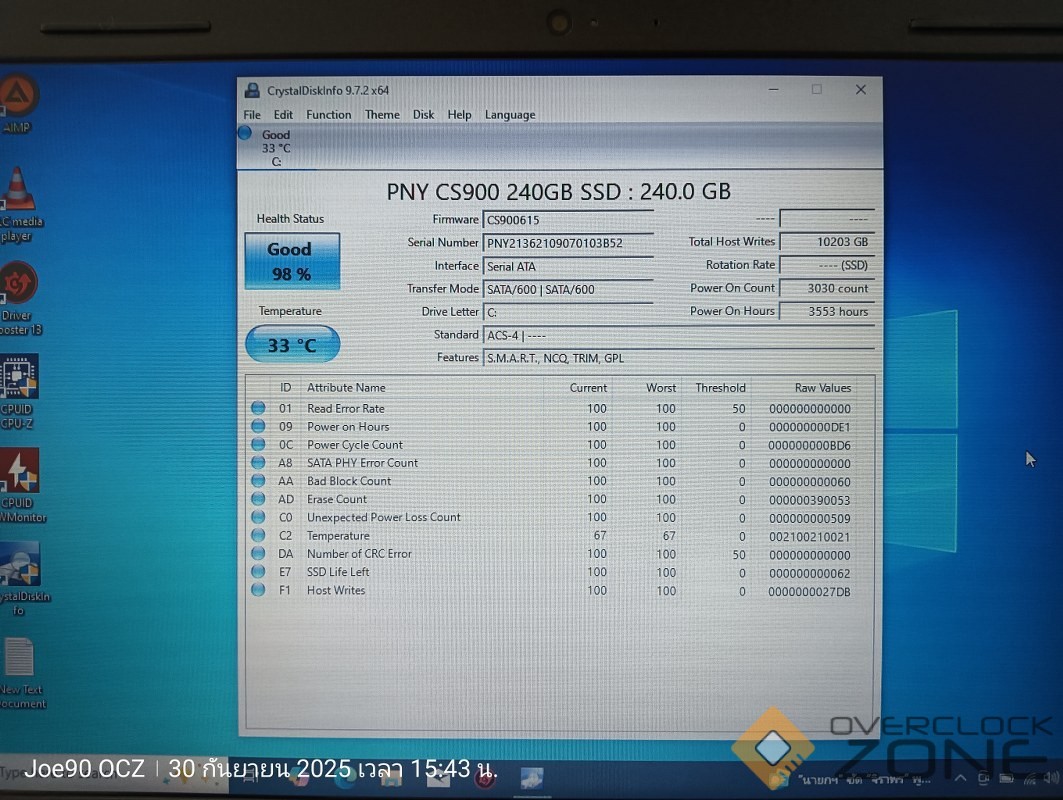Open the Help menu
This screenshot has height=800, width=1063.
click(460, 115)
